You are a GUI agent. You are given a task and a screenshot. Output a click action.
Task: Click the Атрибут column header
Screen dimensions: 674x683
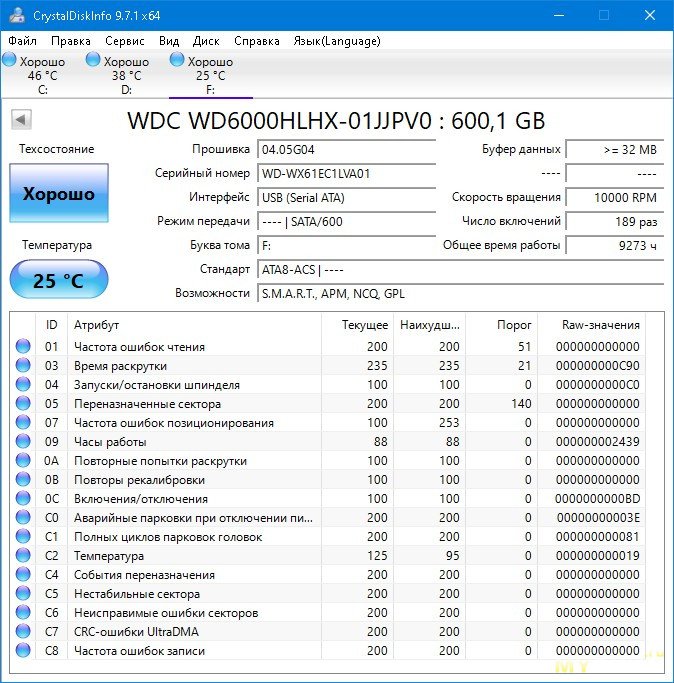tap(96, 325)
